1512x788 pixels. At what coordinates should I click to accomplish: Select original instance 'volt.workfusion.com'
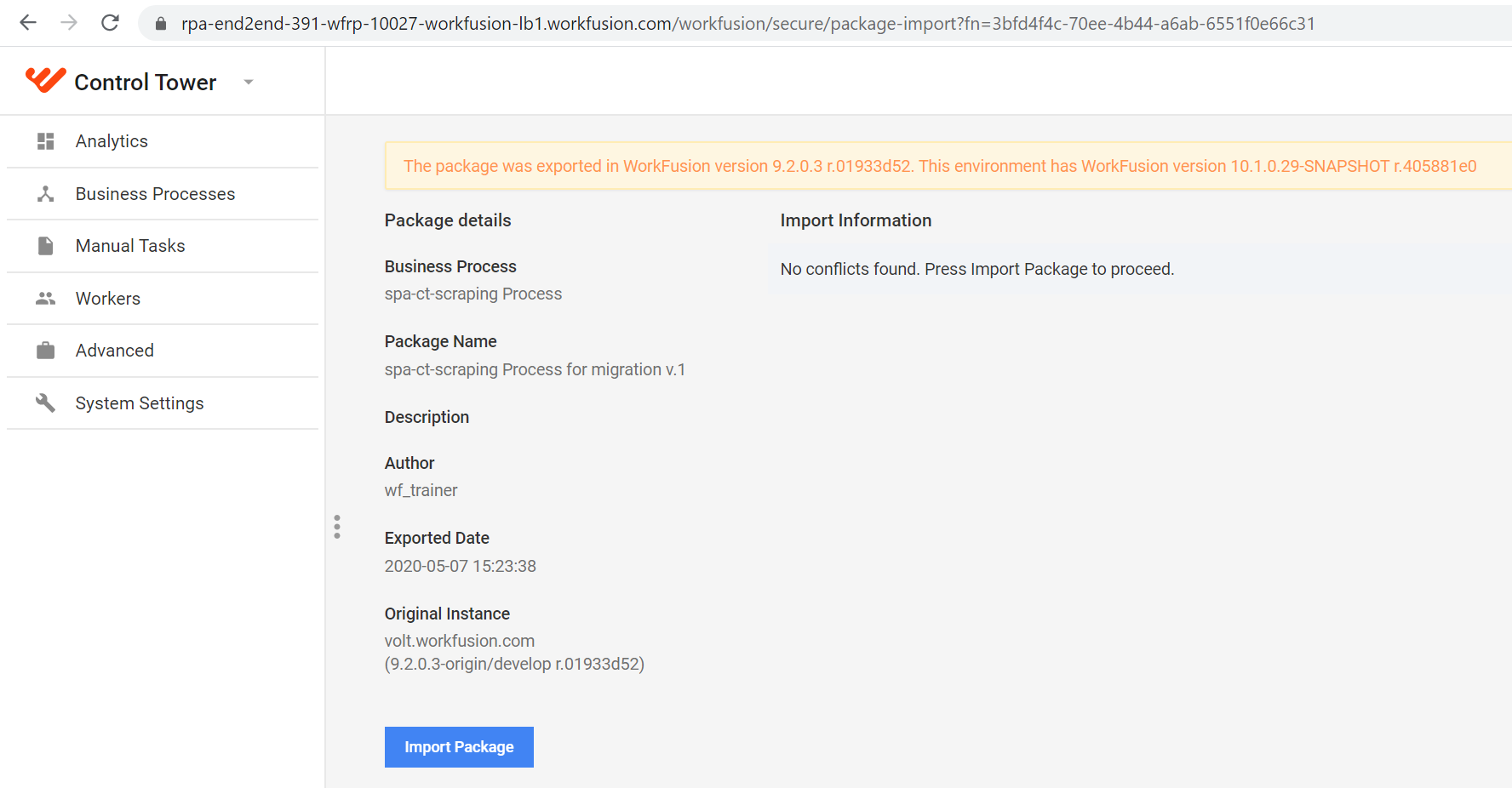(x=460, y=641)
